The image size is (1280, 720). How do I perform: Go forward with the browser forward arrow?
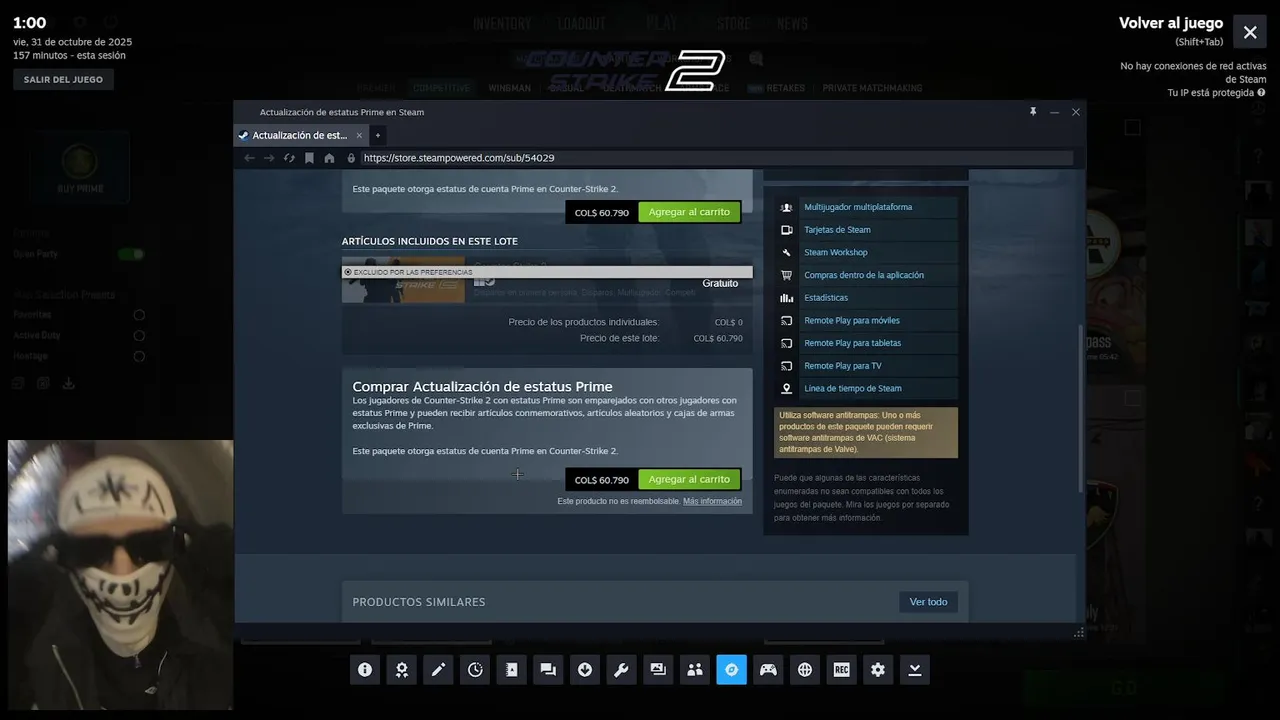(x=269, y=158)
